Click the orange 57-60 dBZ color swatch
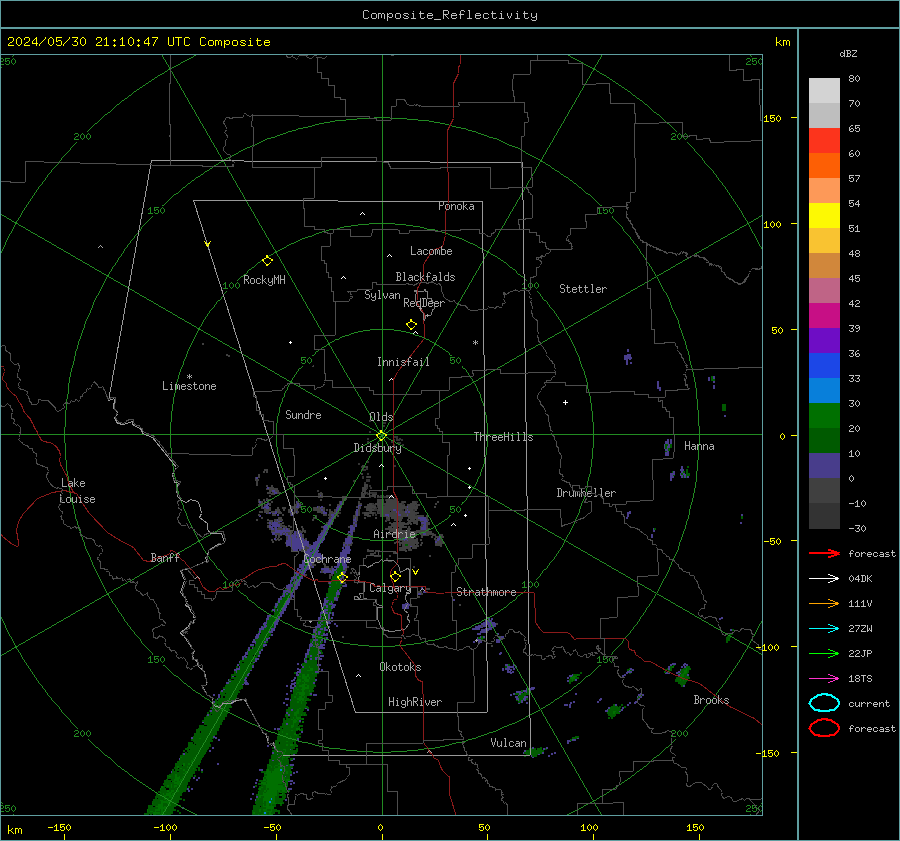Screen dimensions: 900x841 [x=824, y=165]
